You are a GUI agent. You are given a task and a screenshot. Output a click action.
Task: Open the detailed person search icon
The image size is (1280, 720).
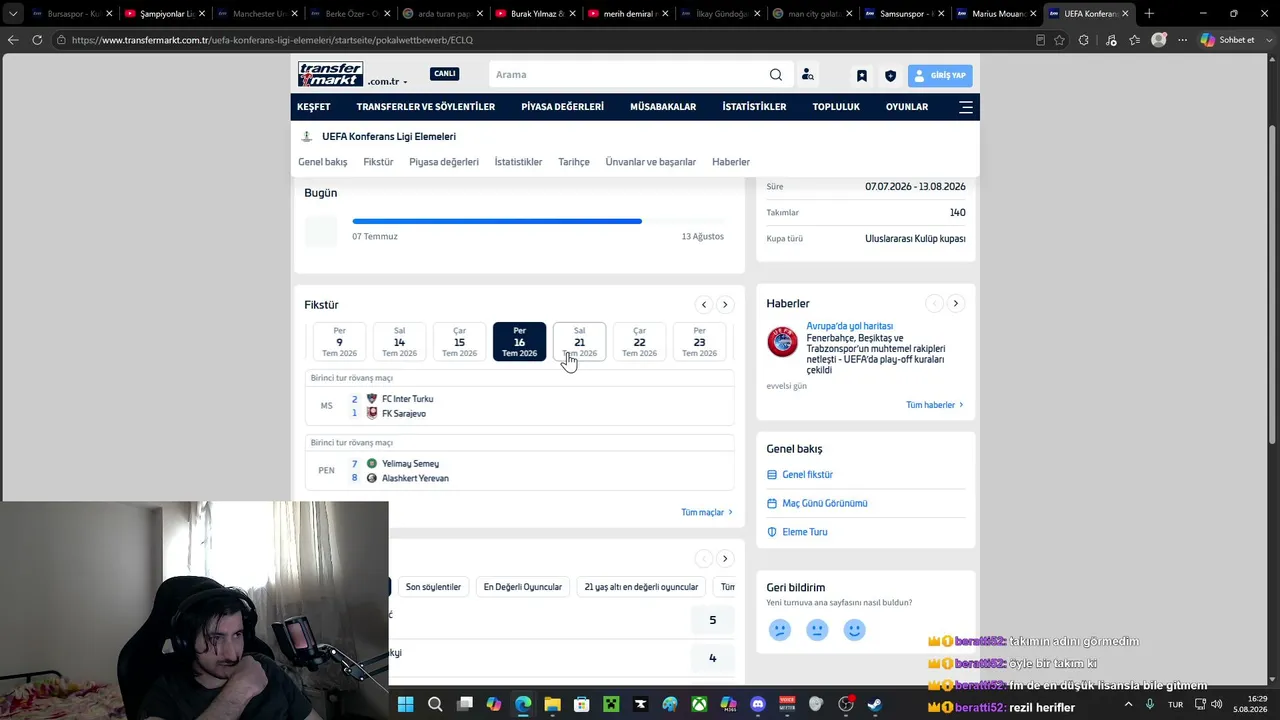[x=808, y=75]
